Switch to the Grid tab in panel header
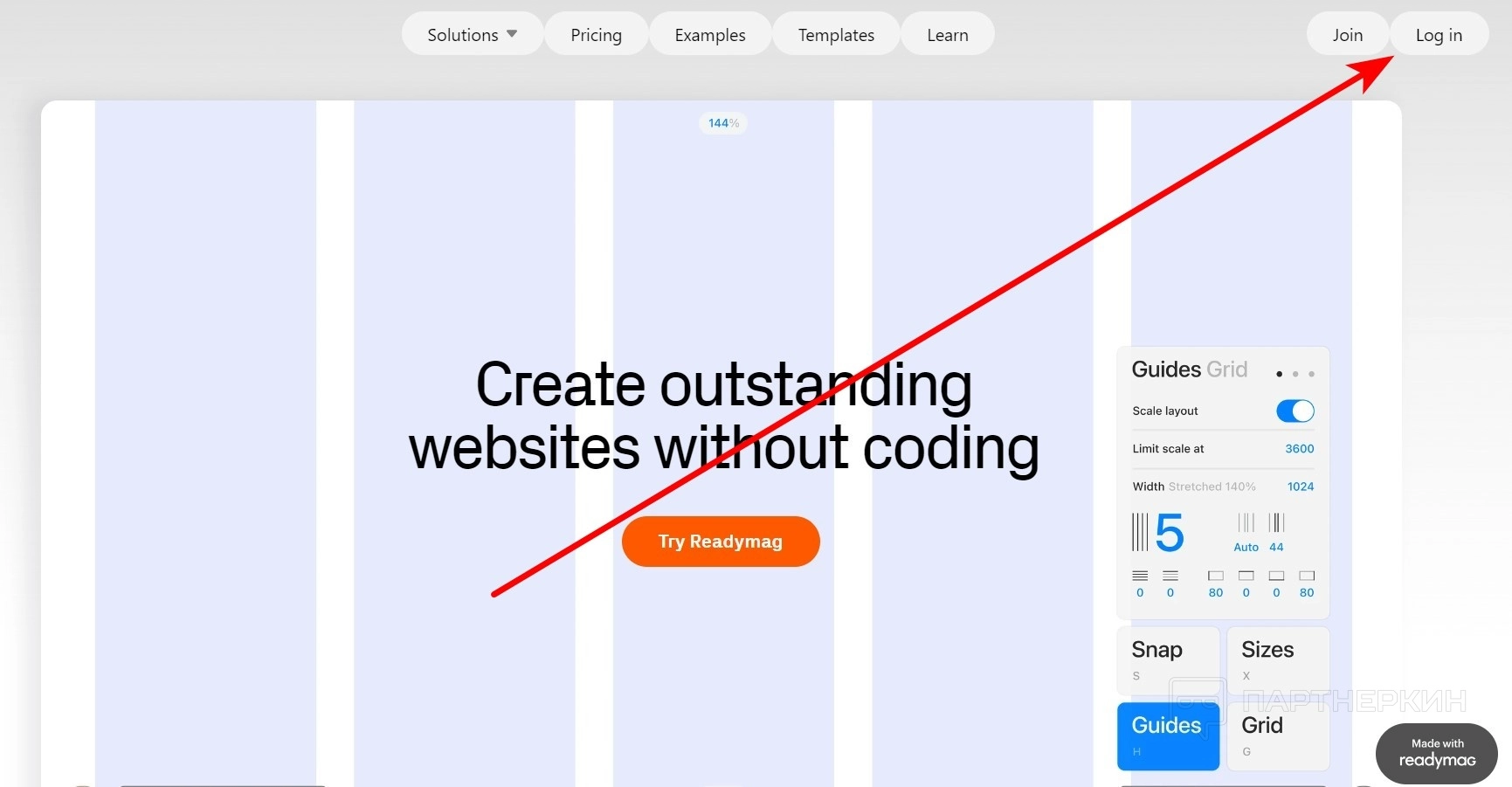Viewport: 1512px width, 787px height. pyautogui.click(x=1227, y=369)
